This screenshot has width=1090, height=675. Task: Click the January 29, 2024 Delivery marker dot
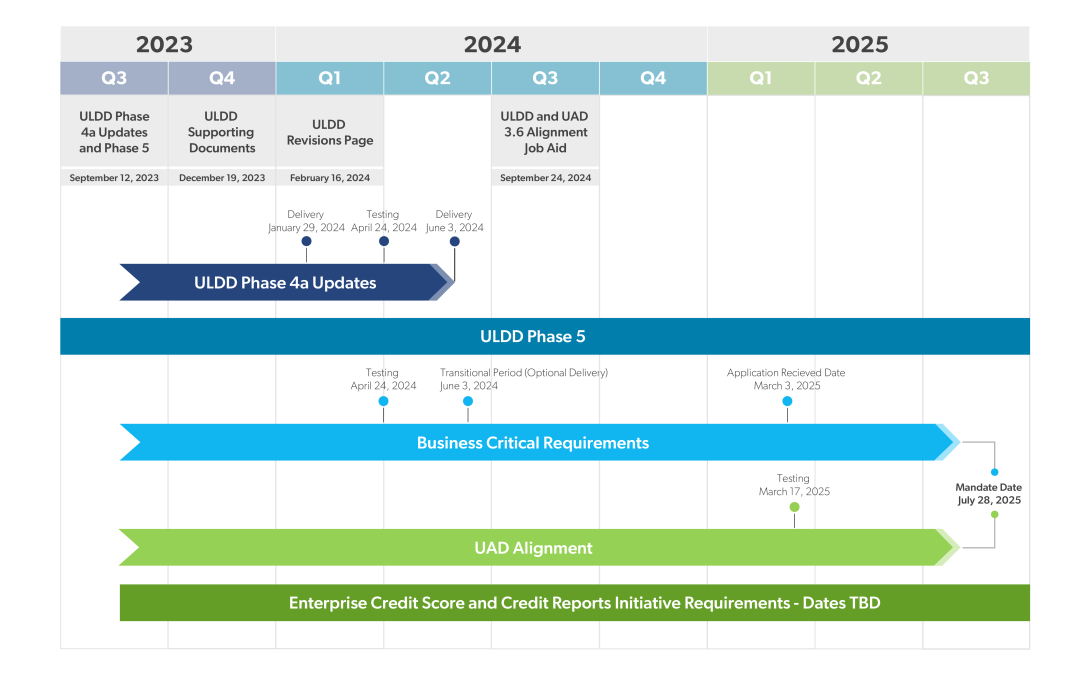(306, 241)
